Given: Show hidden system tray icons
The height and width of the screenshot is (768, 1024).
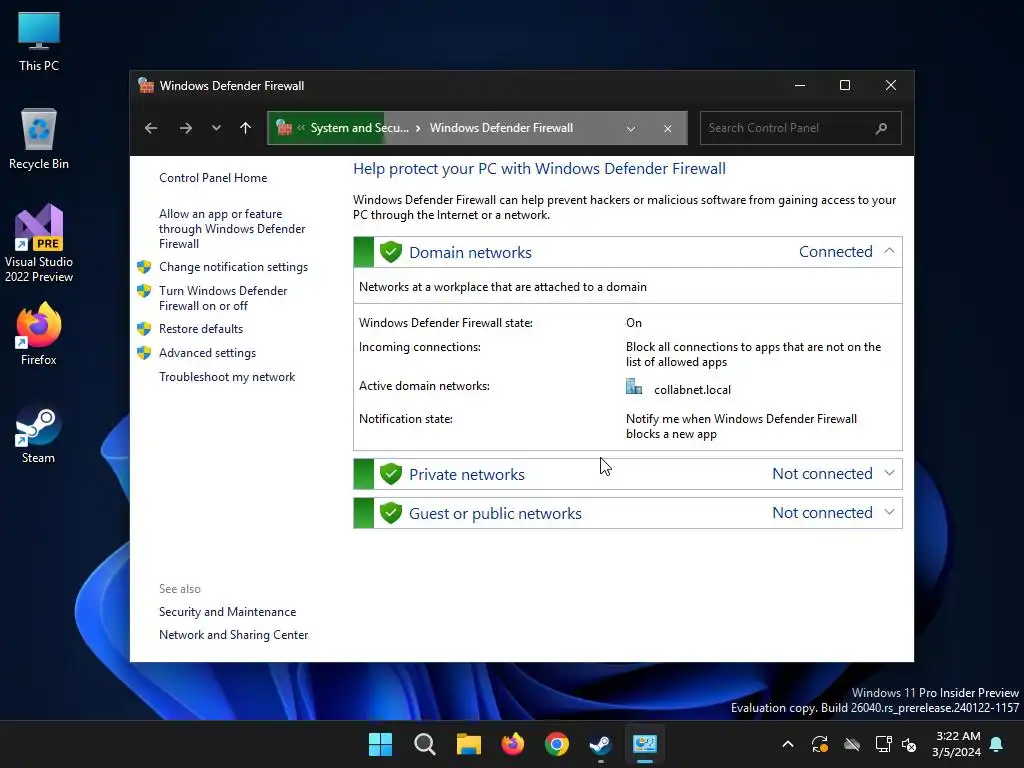Looking at the screenshot, I should pyautogui.click(x=788, y=744).
